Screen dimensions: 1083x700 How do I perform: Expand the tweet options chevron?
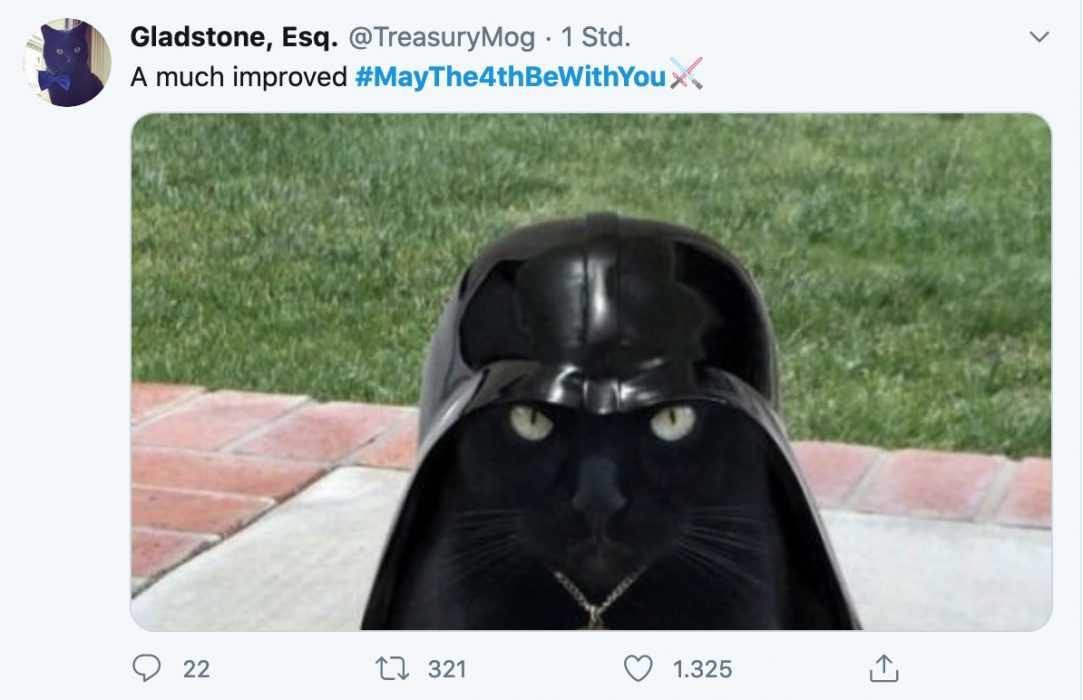(x=1039, y=37)
